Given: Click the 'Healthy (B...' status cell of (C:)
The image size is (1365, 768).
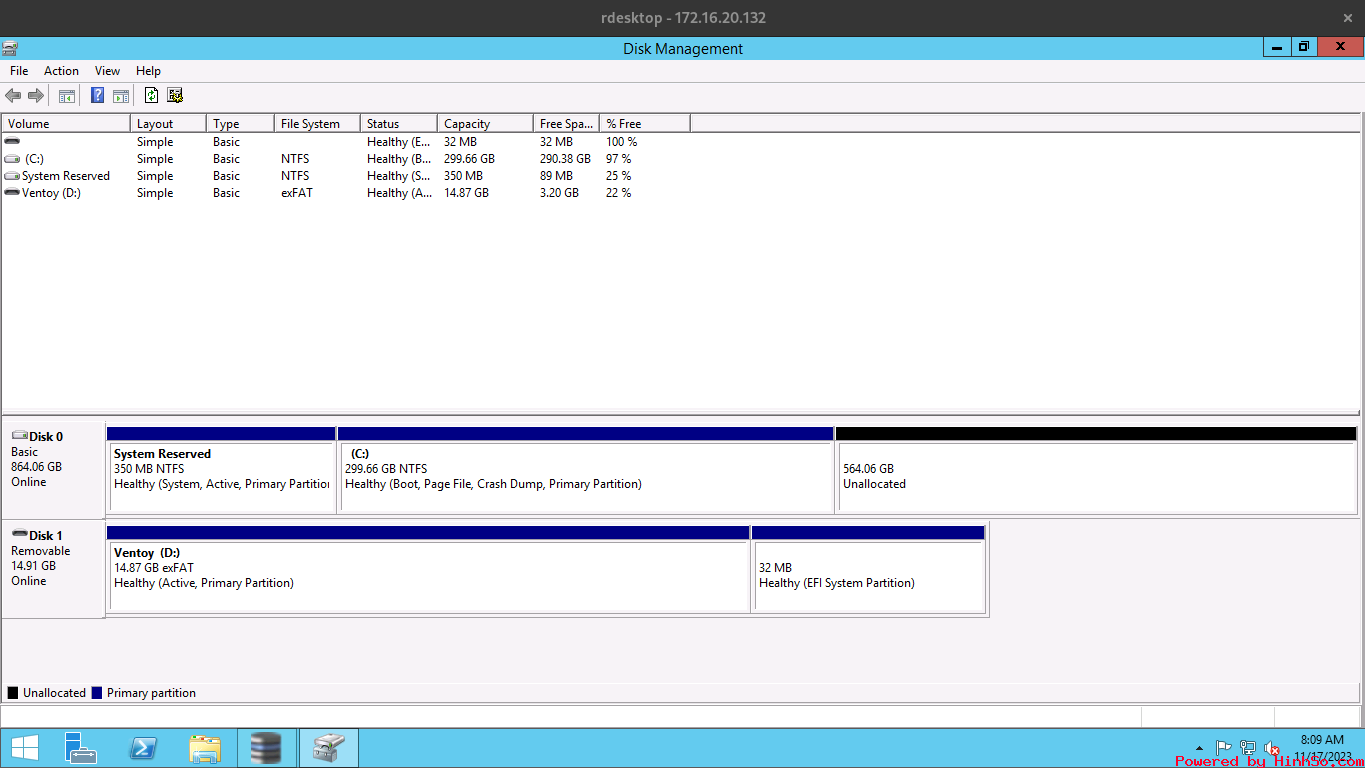Looking at the screenshot, I should 400,159.
